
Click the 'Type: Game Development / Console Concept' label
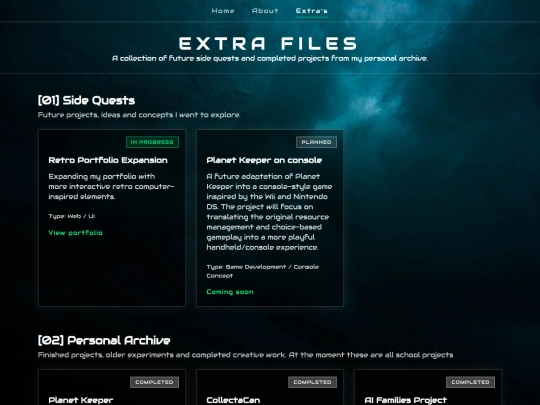click(x=262, y=271)
